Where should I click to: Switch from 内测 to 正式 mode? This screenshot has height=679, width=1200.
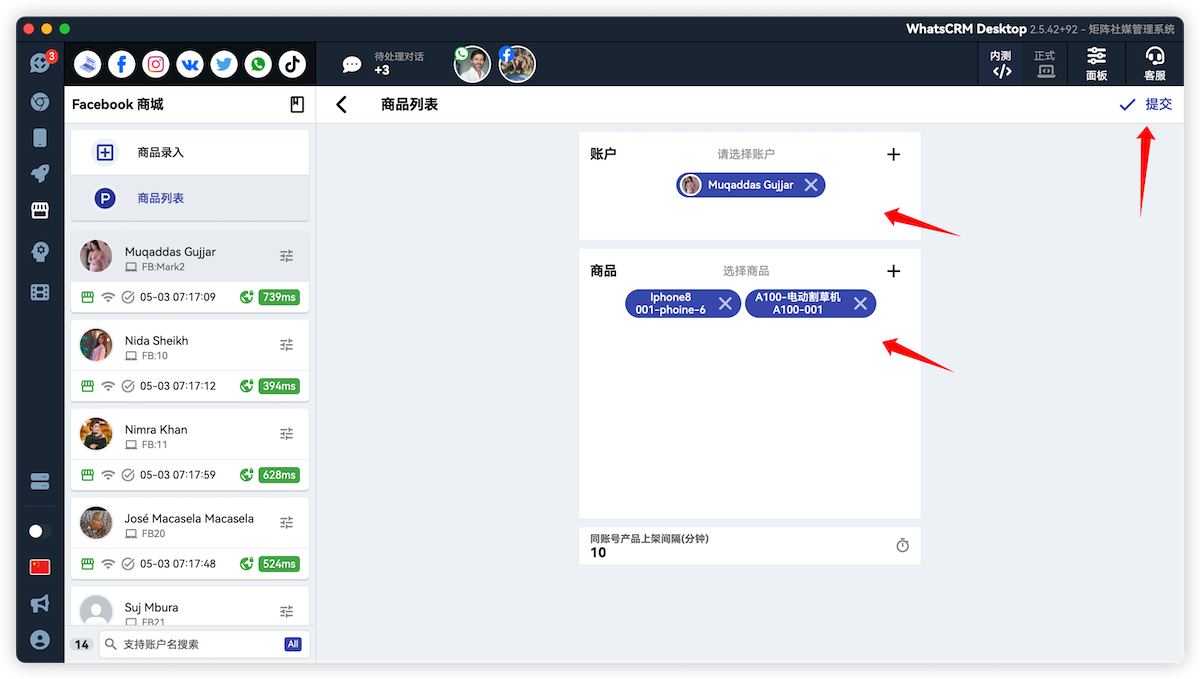[x=1043, y=62]
